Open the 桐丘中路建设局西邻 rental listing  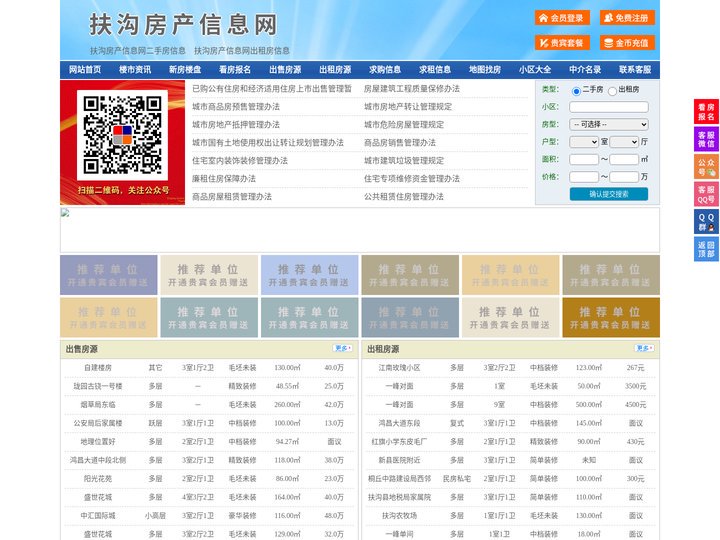tap(399, 478)
